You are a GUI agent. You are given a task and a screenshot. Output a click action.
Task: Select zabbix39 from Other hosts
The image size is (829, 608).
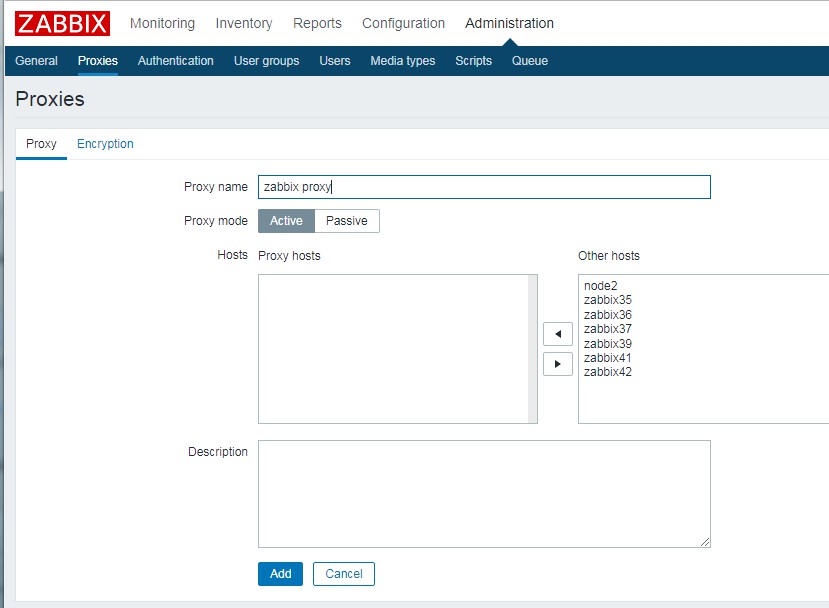tap(607, 344)
